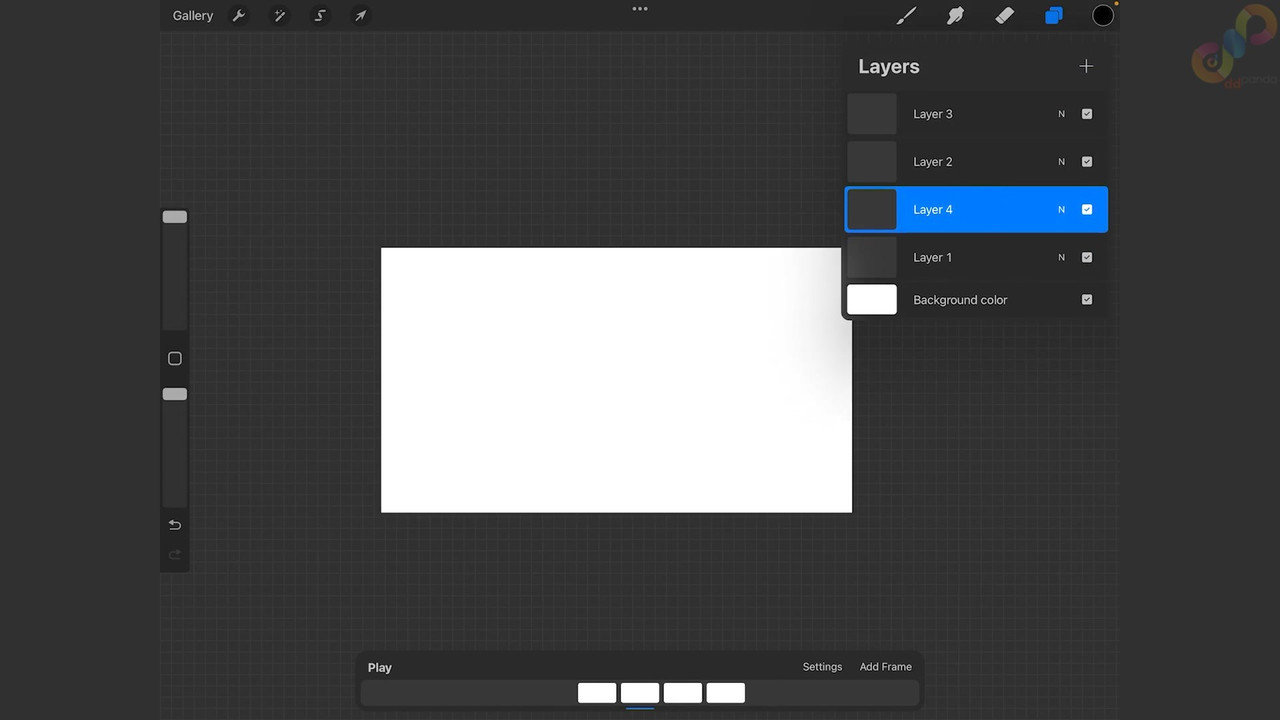Toggle visibility checkbox of Layer 2

[1087, 162]
